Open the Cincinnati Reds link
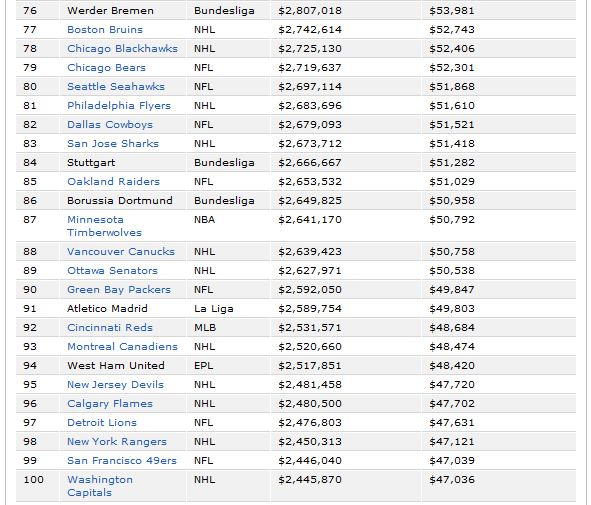Viewport: 591px width, 505px height. click(110, 327)
